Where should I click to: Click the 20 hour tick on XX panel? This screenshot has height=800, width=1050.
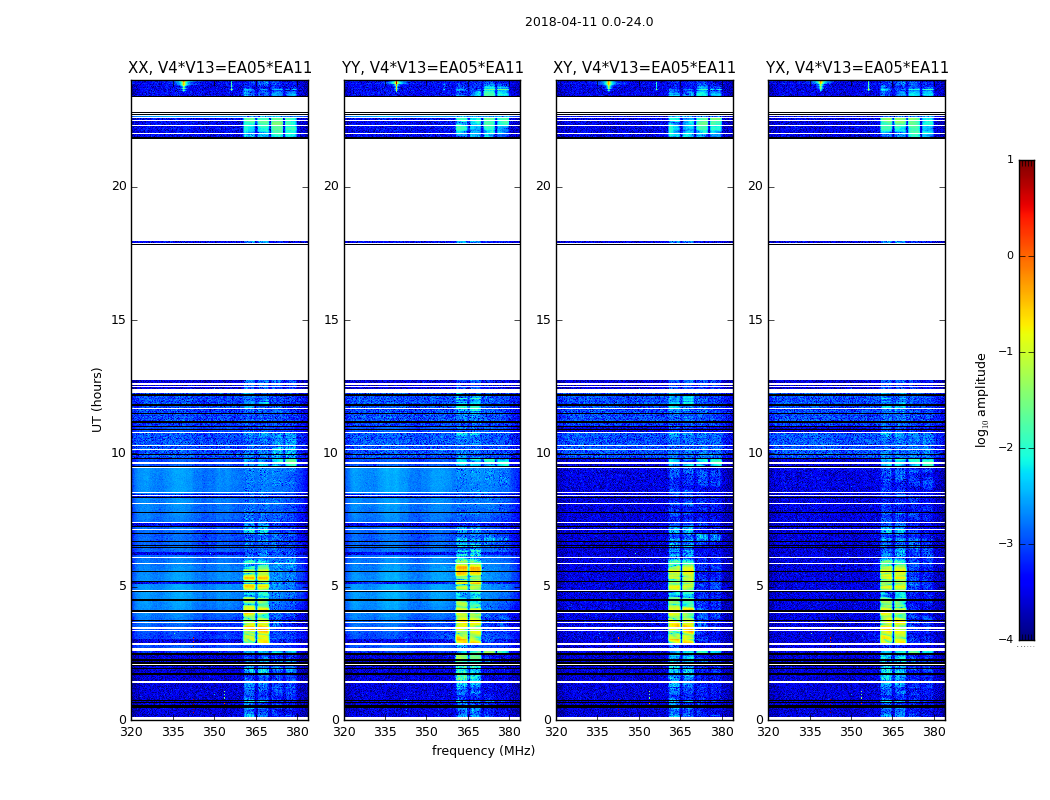tap(119, 186)
